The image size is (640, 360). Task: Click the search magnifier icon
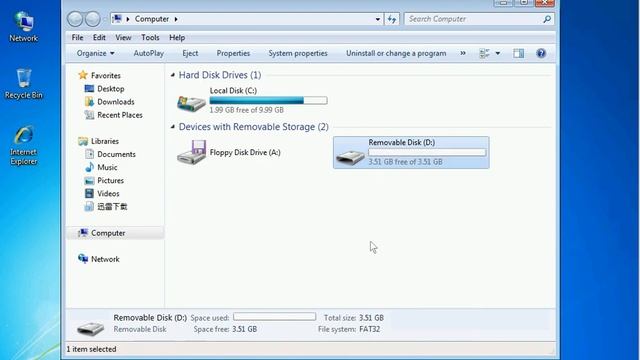[x=547, y=19]
